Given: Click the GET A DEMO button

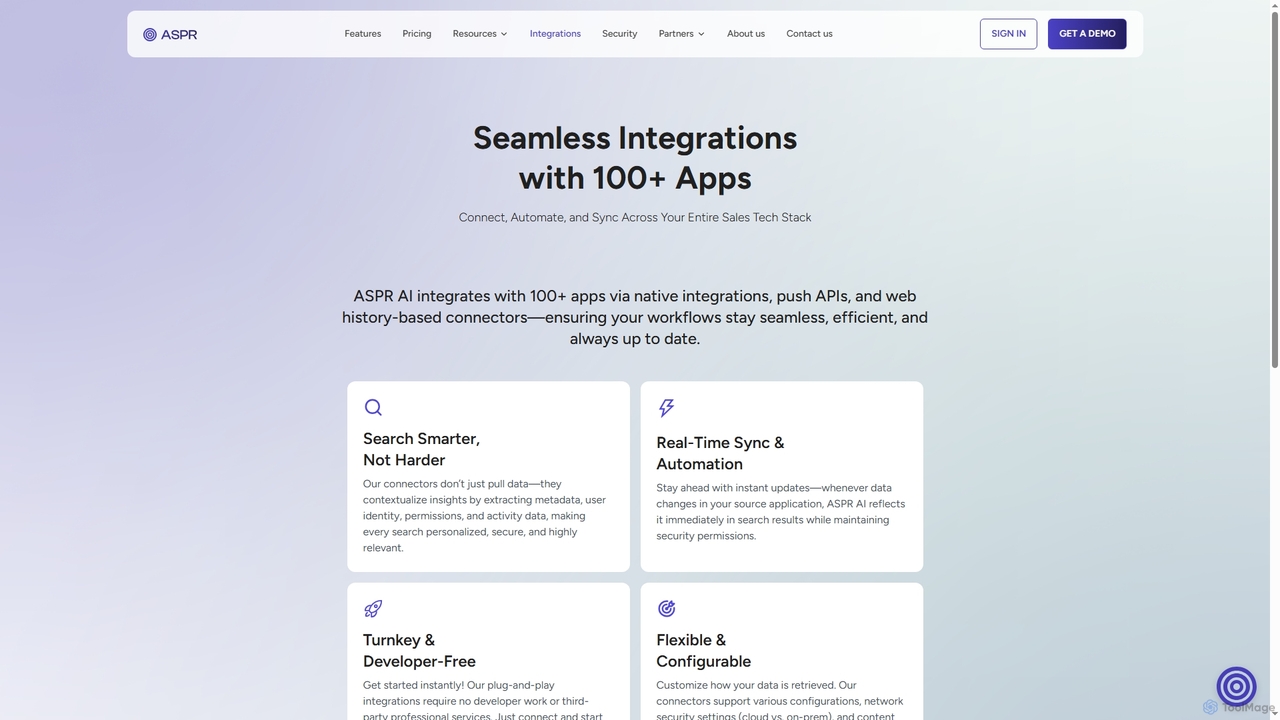Looking at the screenshot, I should coord(1087,34).
